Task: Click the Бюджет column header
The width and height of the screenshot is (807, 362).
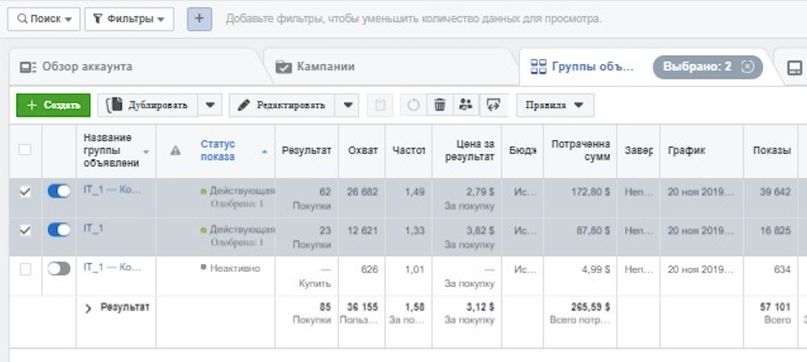Action: [x=522, y=150]
